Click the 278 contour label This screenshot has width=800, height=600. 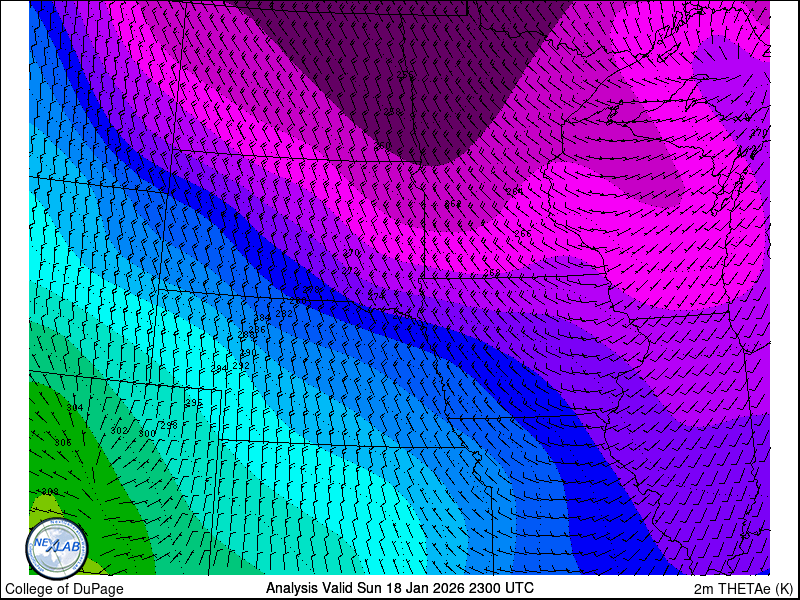pyautogui.click(x=312, y=290)
